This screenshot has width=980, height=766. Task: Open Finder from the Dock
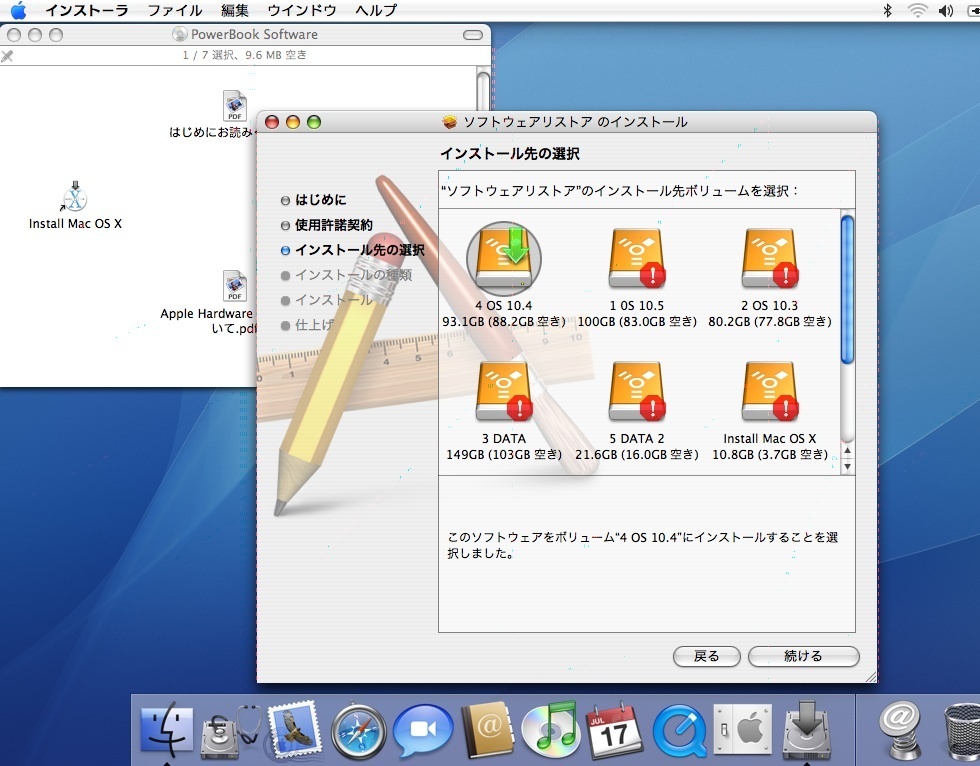[x=166, y=731]
